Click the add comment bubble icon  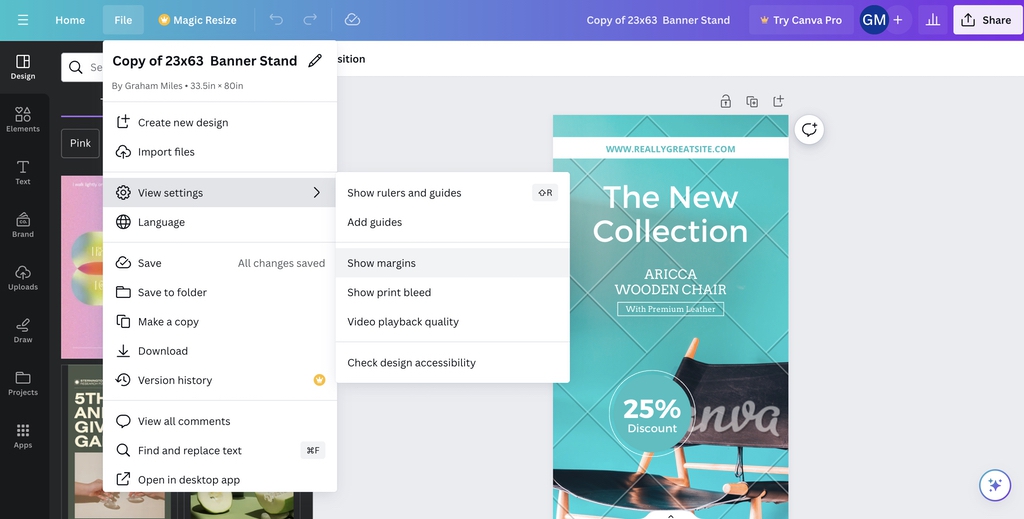[809, 129]
